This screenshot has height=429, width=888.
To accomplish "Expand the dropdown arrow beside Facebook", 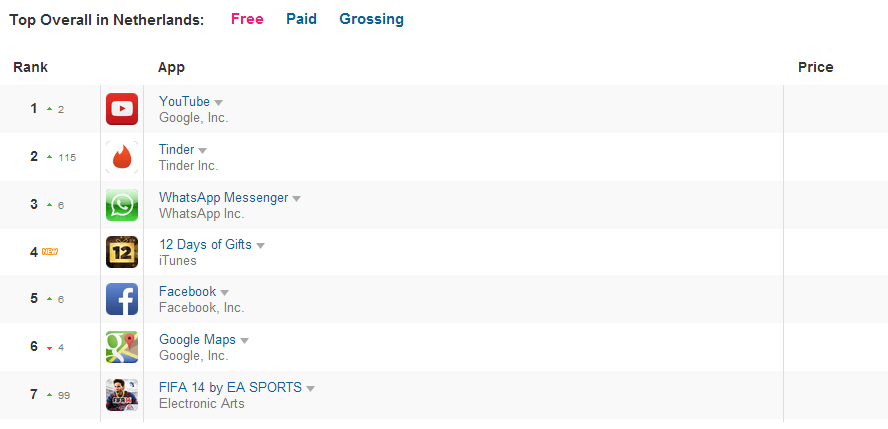I will tap(224, 293).
